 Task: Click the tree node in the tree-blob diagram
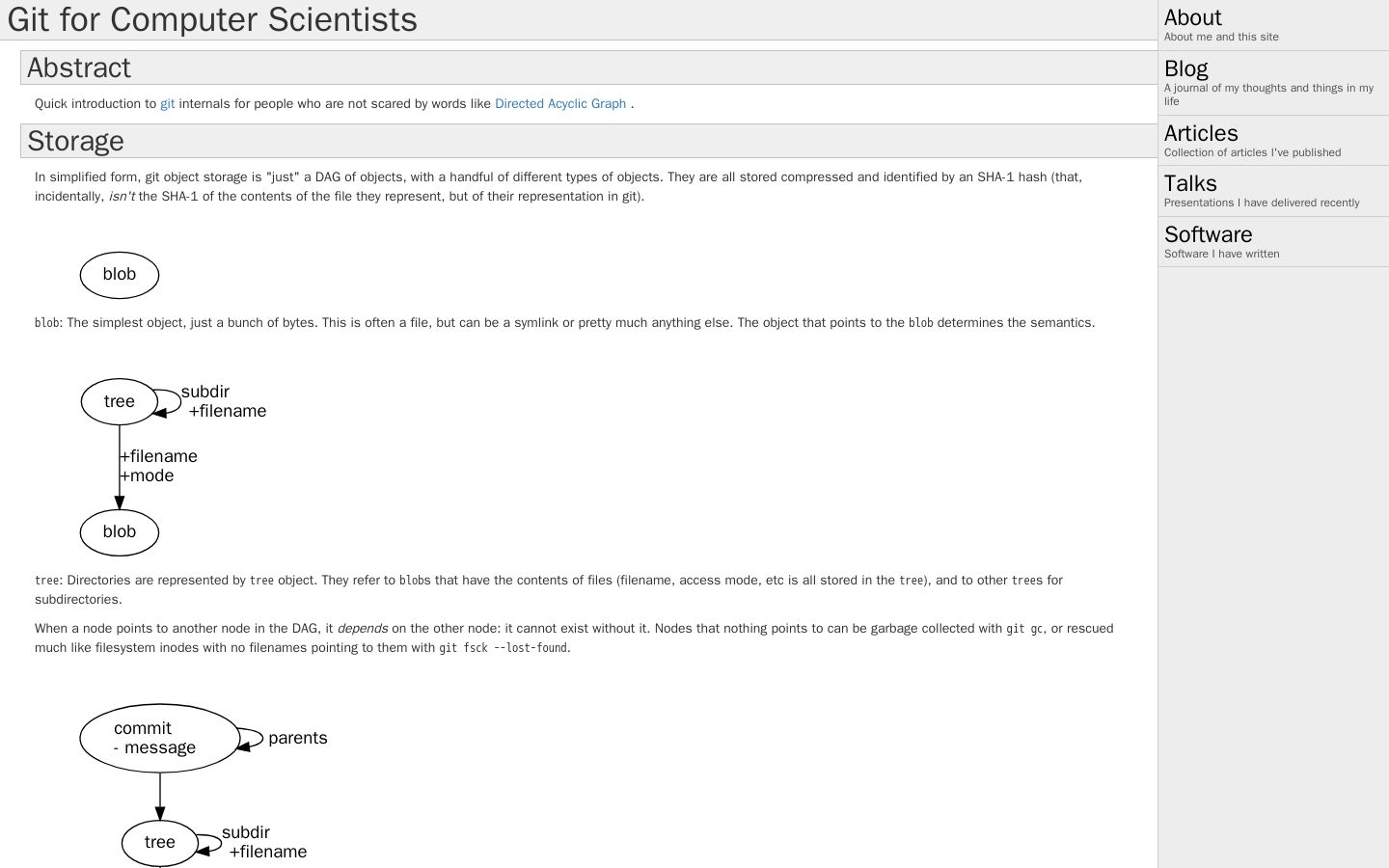120,401
